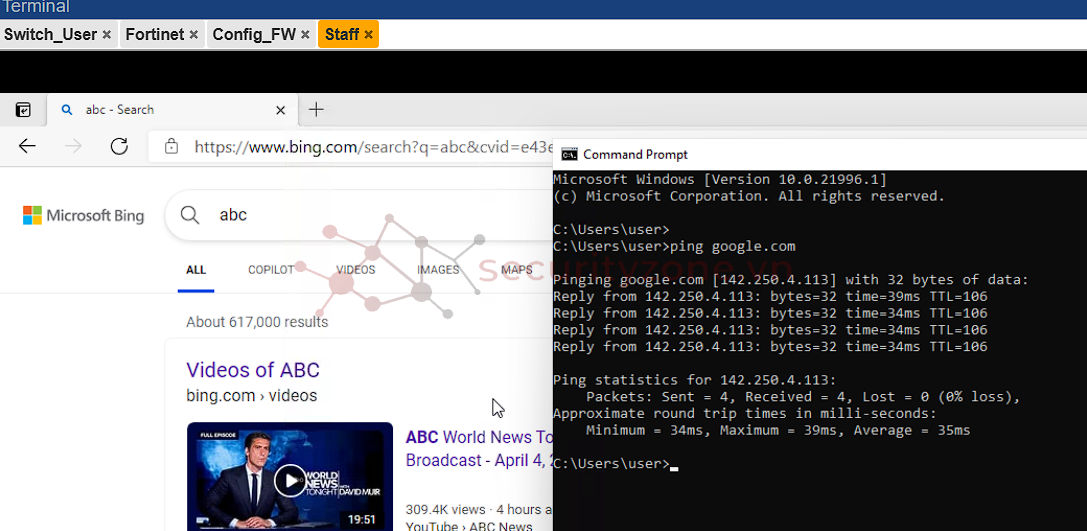Click the Microsoft Windows version line
The width and height of the screenshot is (1087, 531).
pyautogui.click(x=720, y=180)
